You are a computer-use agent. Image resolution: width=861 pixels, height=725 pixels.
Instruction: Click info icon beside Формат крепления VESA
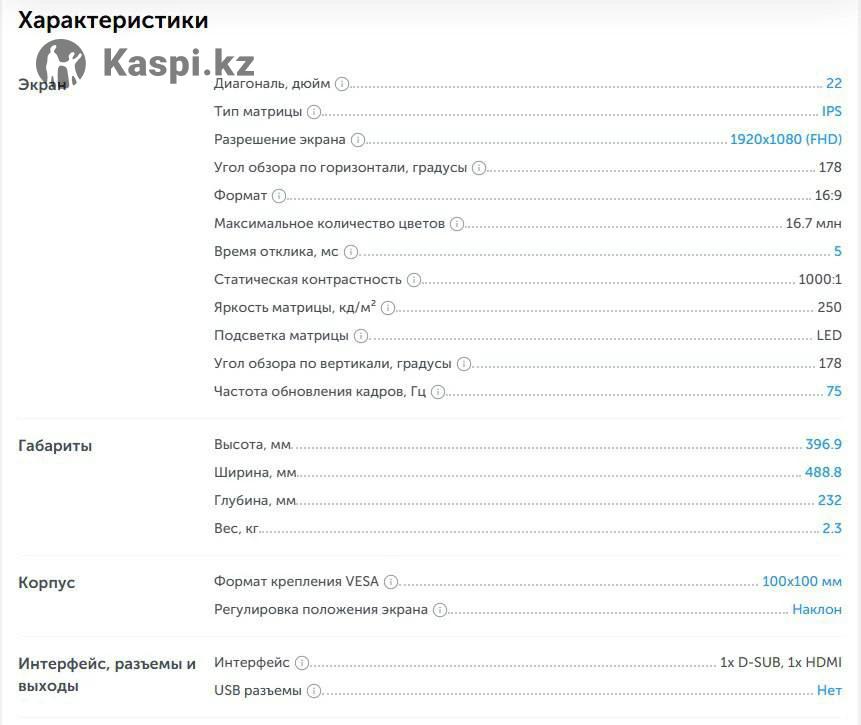point(391,582)
